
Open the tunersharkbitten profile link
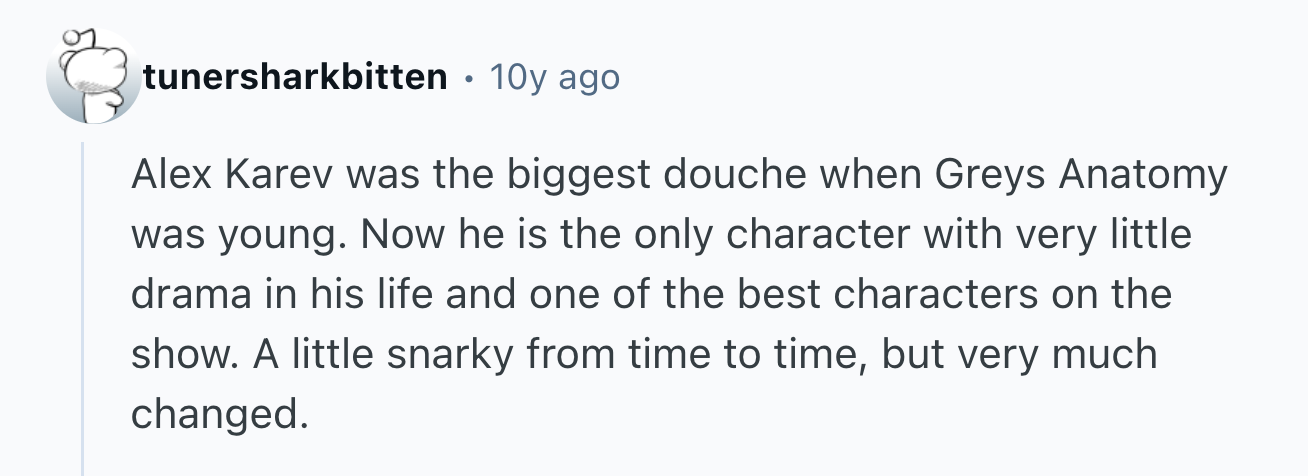point(295,77)
